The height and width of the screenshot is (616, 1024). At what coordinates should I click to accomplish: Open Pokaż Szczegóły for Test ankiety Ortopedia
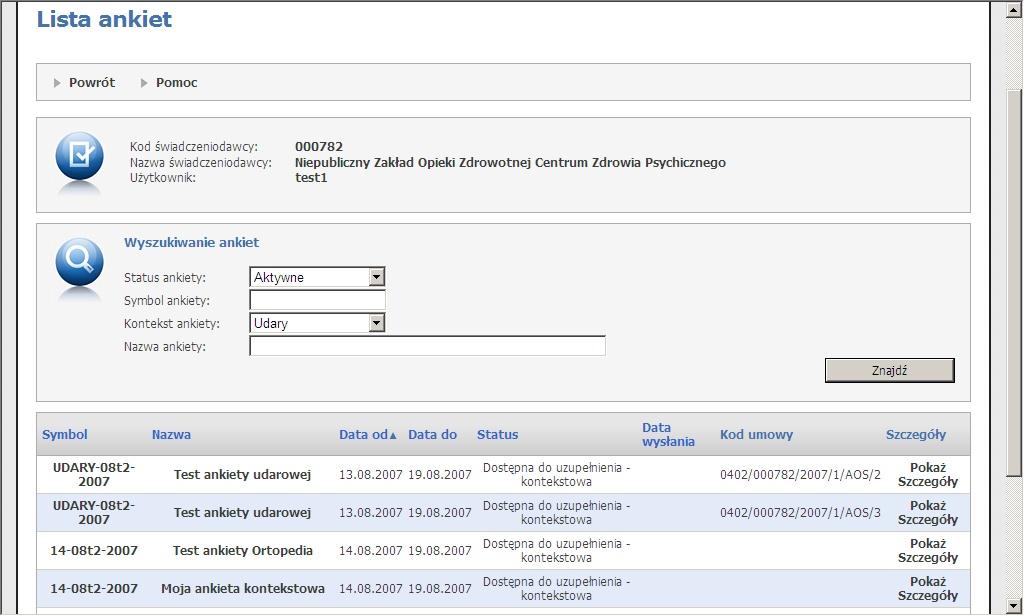(x=927, y=551)
